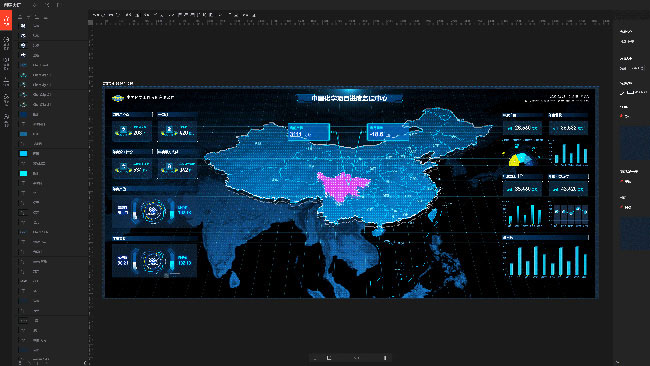The height and width of the screenshot is (366, 650).
Task: Toggle the checkbox in the right properties panel
Action: [622, 93]
